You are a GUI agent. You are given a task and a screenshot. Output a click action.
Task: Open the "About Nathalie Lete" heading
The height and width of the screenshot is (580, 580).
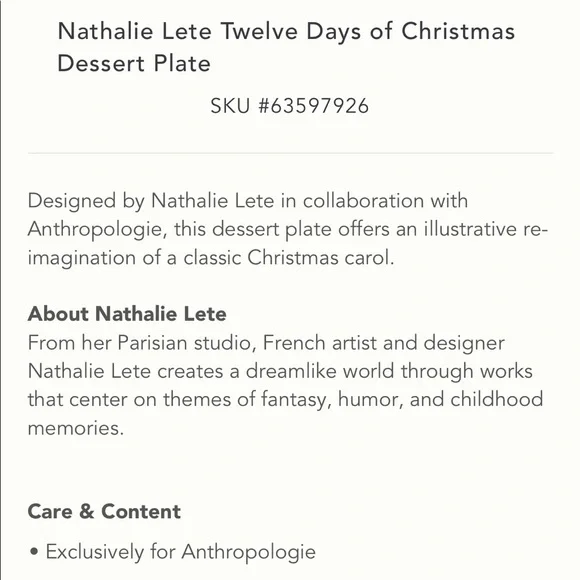[127, 314]
